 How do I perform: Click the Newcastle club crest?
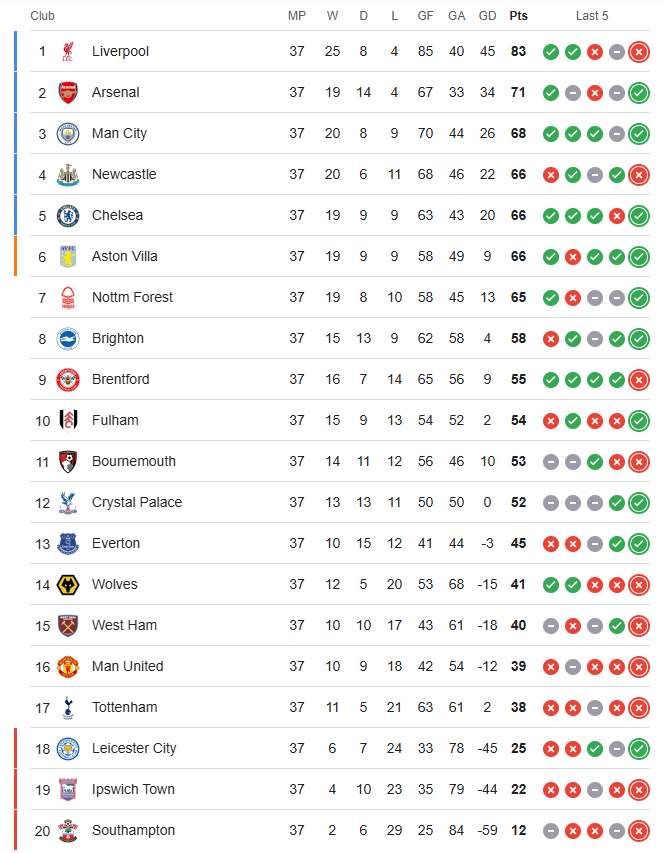click(x=68, y=175)
